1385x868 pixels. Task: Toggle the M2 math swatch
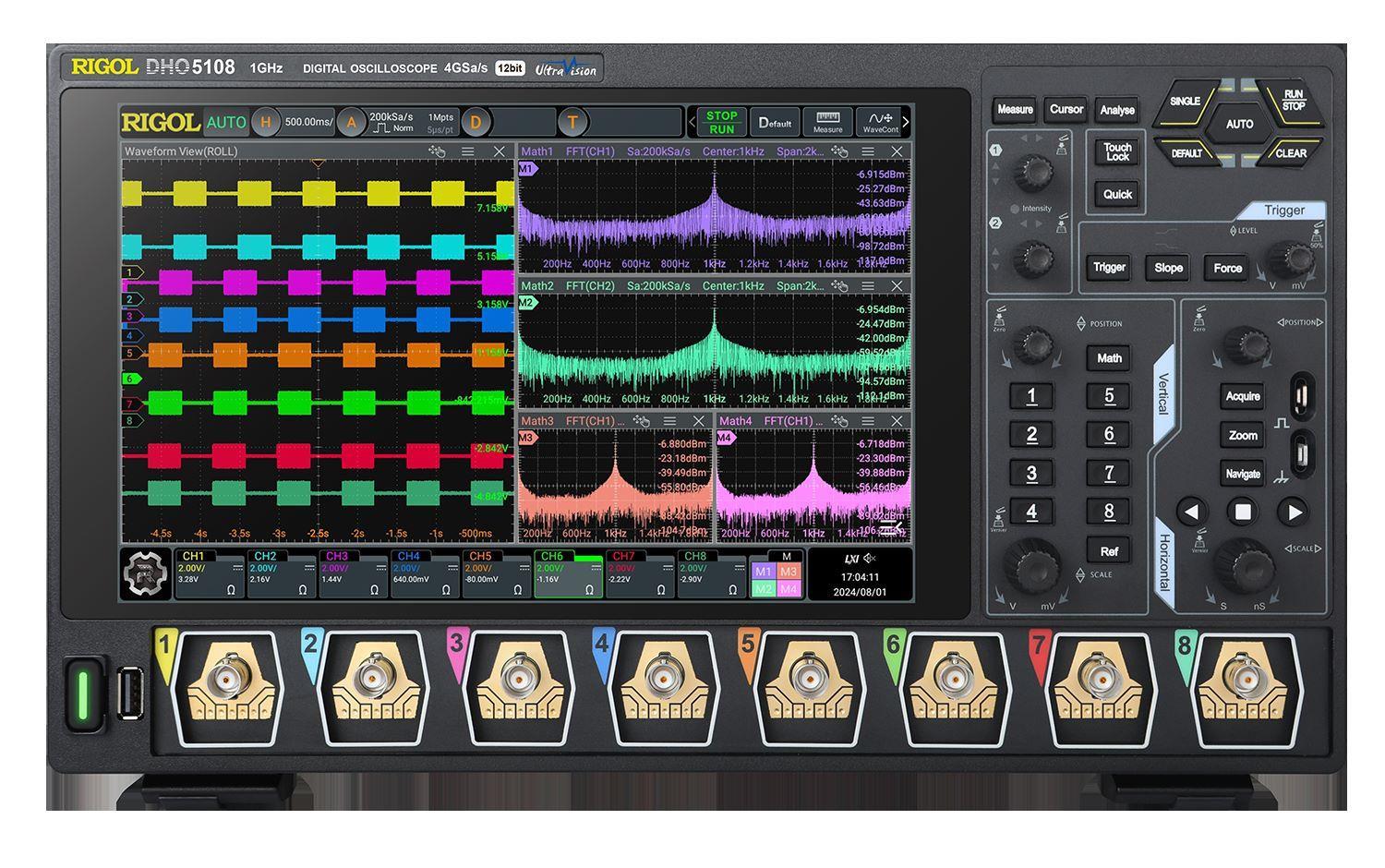coord(763,589)
